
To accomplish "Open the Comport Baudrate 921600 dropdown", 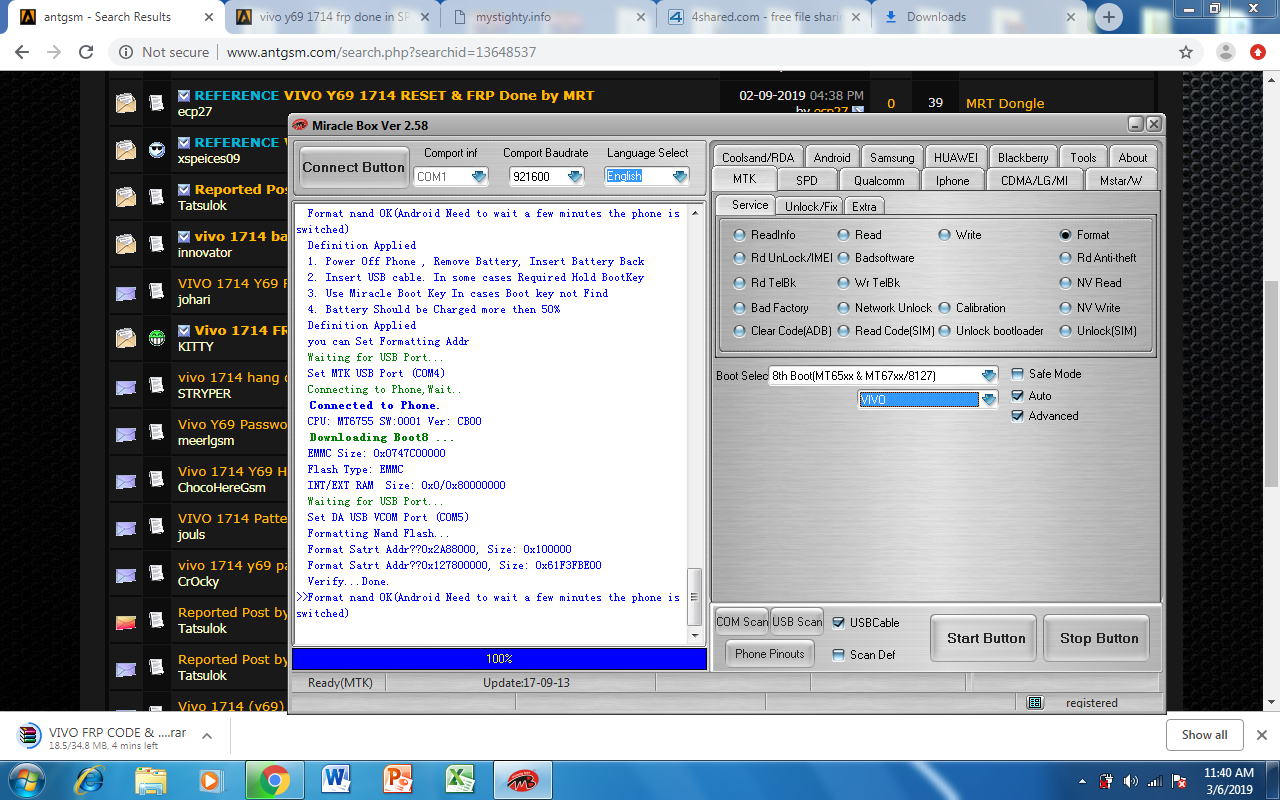I will pyautogui.click(x=575, y=177).
